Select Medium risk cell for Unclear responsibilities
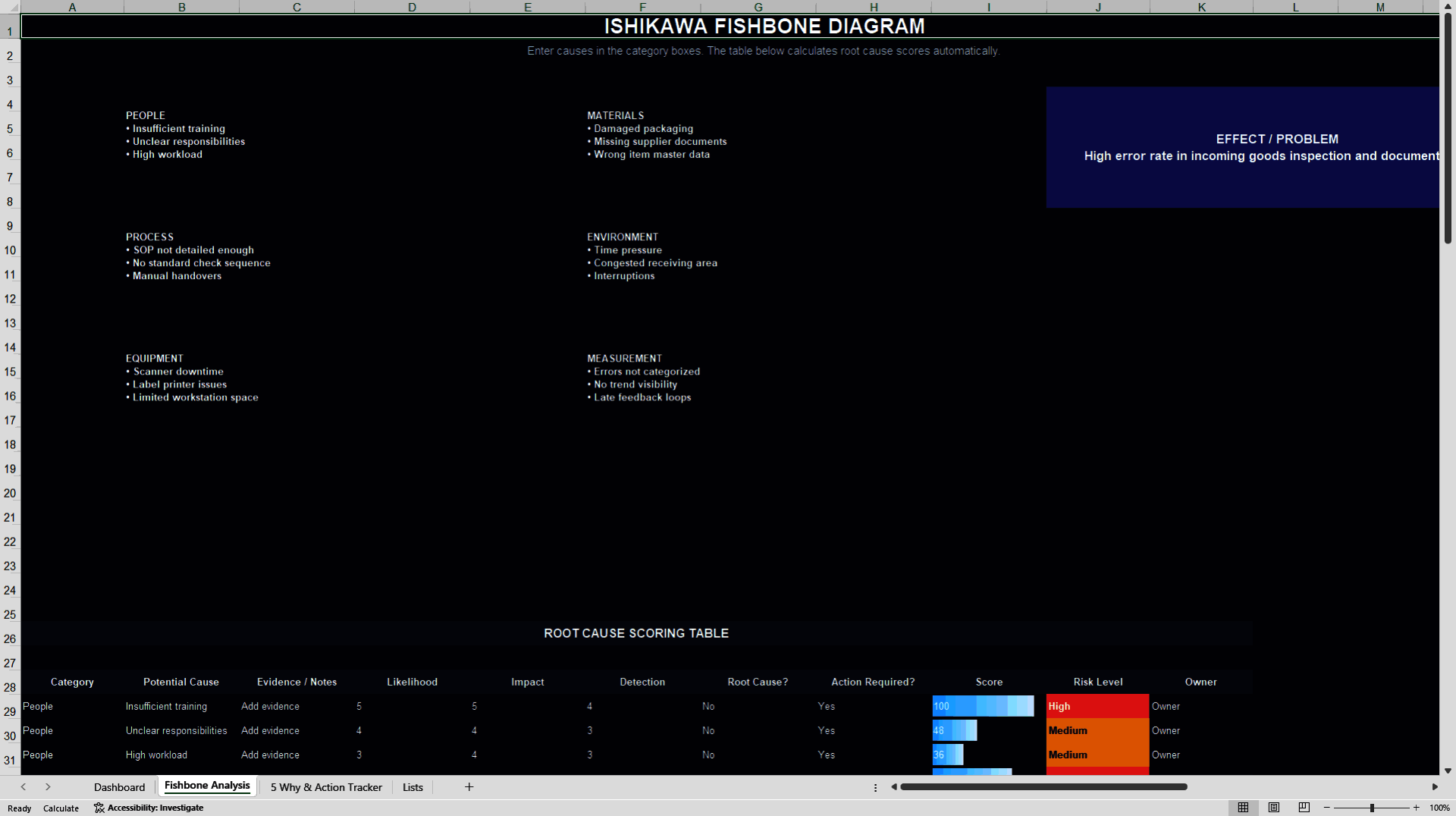This screenshot has height=816, width=1456. (1098, 730)
